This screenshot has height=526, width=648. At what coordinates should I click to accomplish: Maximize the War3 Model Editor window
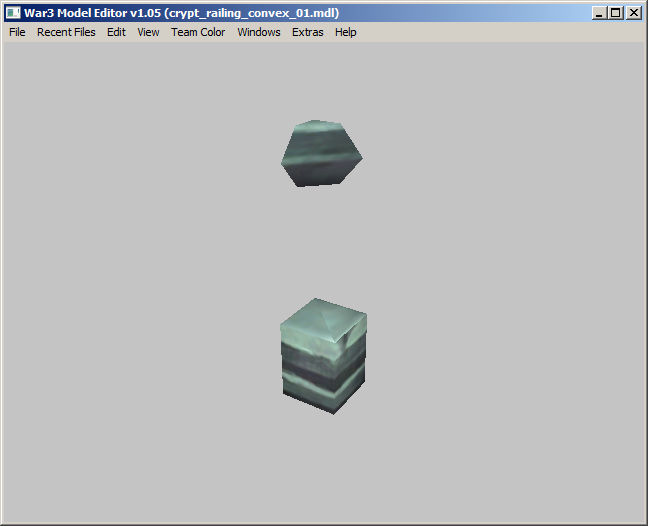click(x=615, y=13)
